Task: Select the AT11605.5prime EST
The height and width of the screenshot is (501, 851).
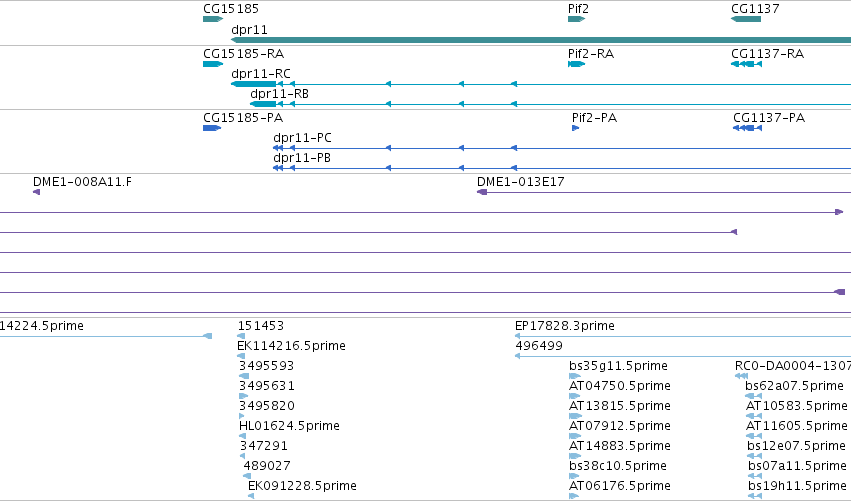Action: pyautogui.click(x=796, y=426)
